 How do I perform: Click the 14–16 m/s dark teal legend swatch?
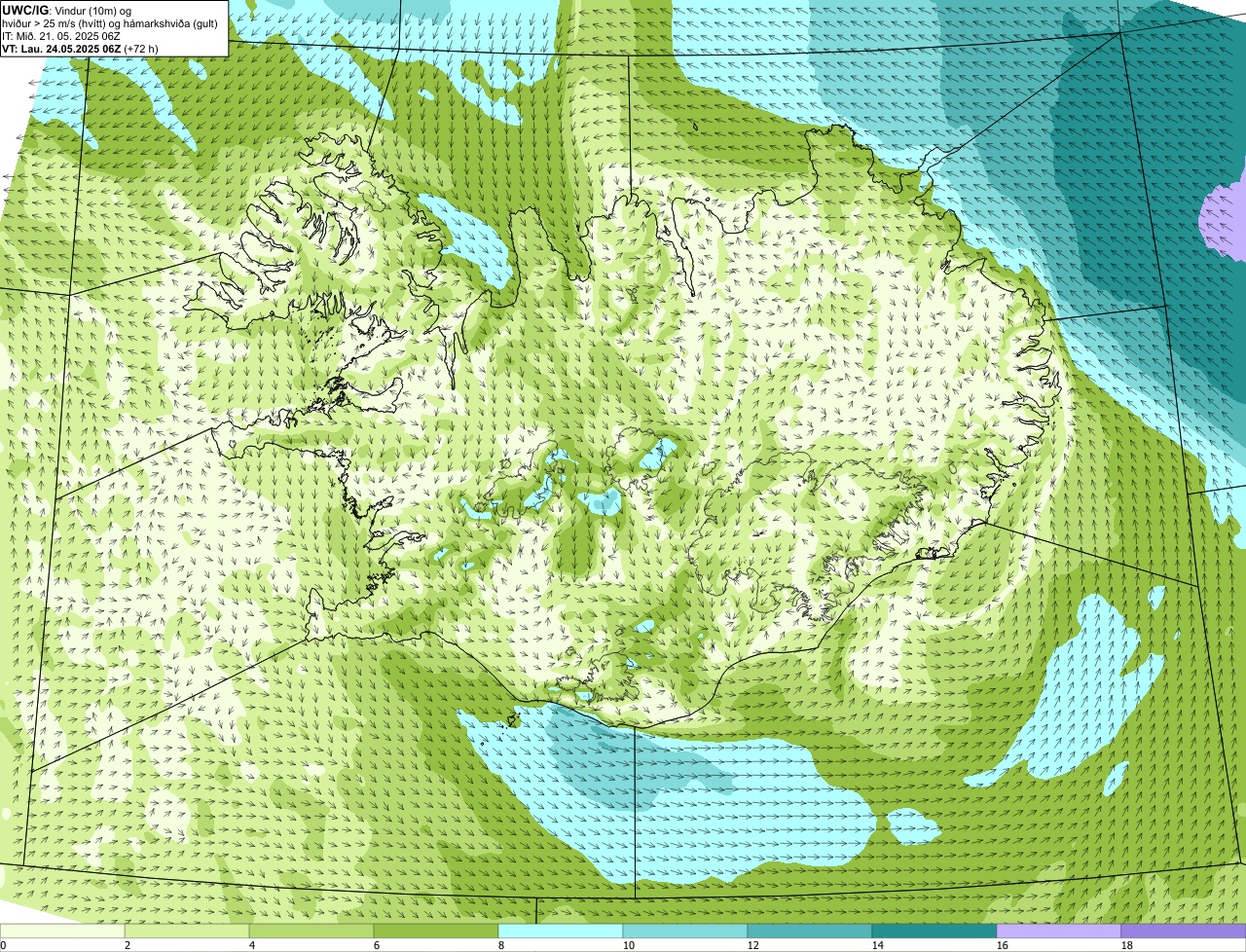point(934,931)
